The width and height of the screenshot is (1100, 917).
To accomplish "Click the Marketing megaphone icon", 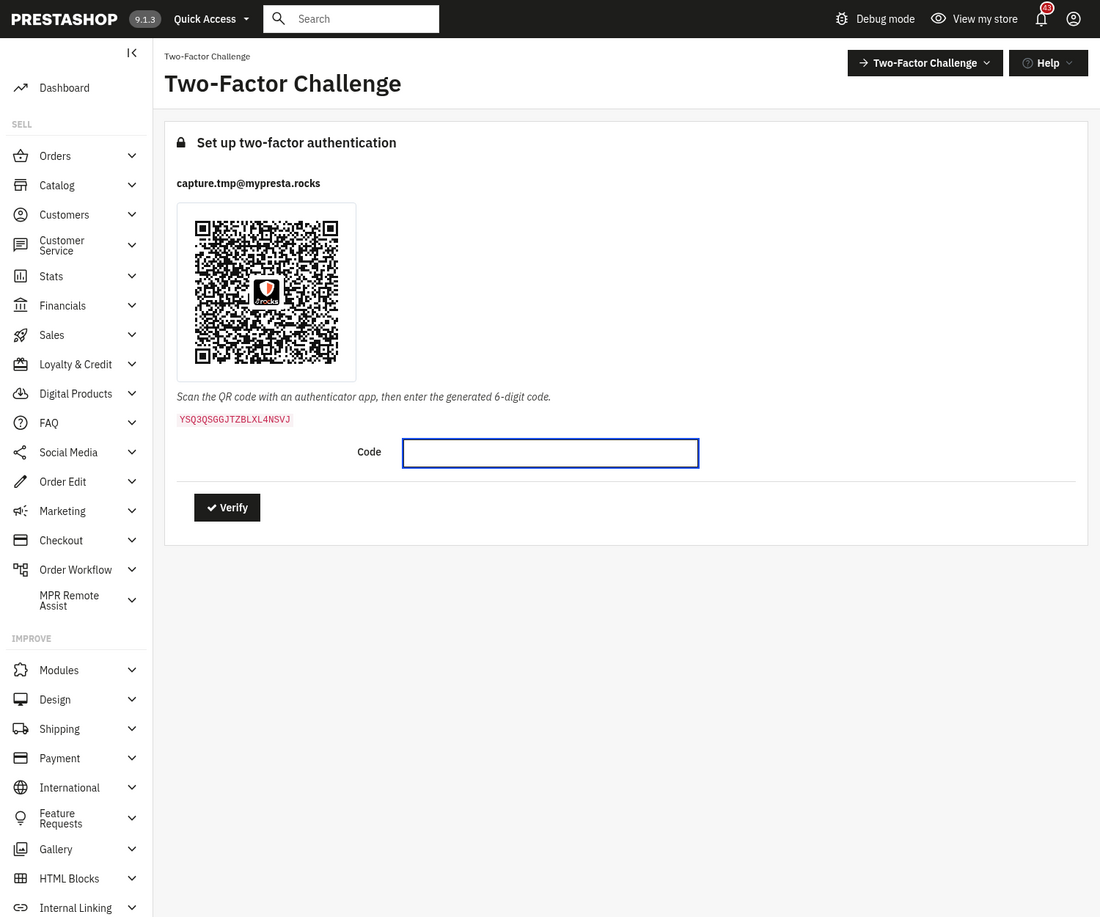I will pos(20,511).
